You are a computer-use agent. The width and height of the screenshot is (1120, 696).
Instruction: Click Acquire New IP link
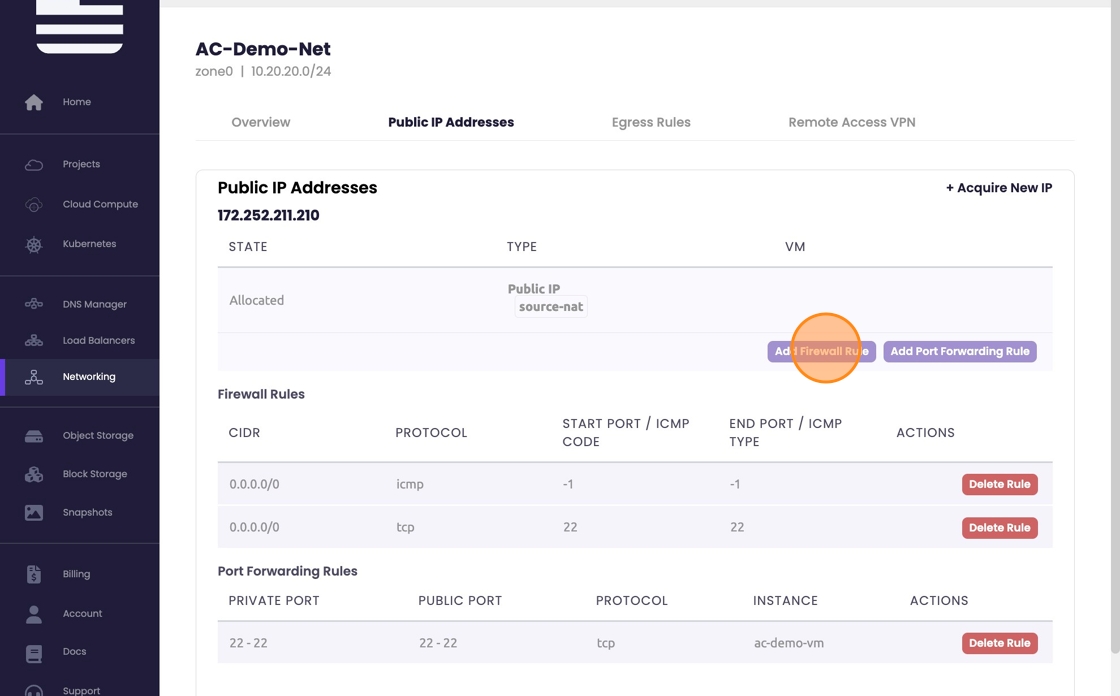tap(998, 188)
